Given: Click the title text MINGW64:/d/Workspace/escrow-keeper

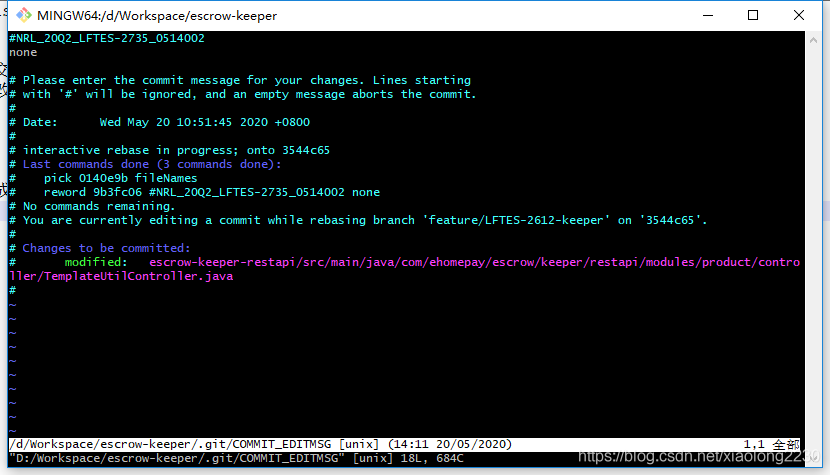Looking at the screenshot, I should (x=157, y=16).
